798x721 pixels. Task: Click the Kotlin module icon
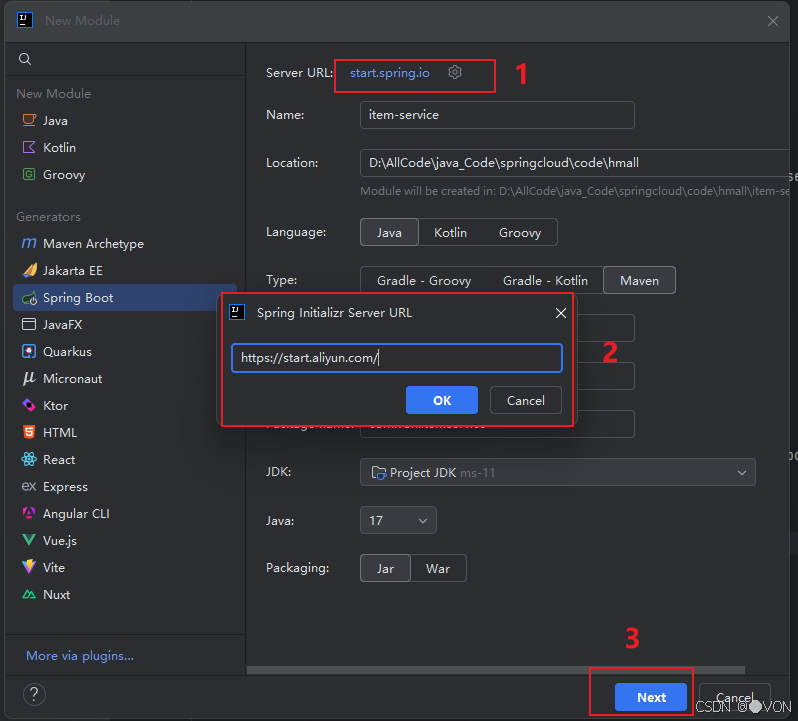pyautogui.click(x=29, y=147)
